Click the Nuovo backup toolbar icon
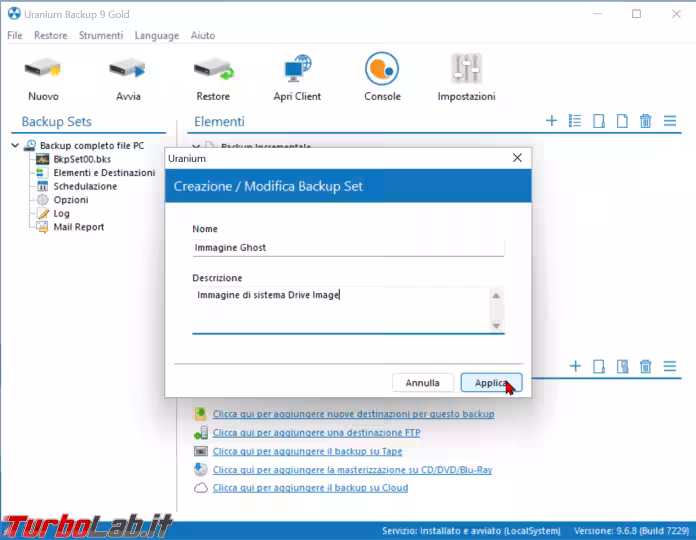This screenshot has width=696, height=540. 43,70
